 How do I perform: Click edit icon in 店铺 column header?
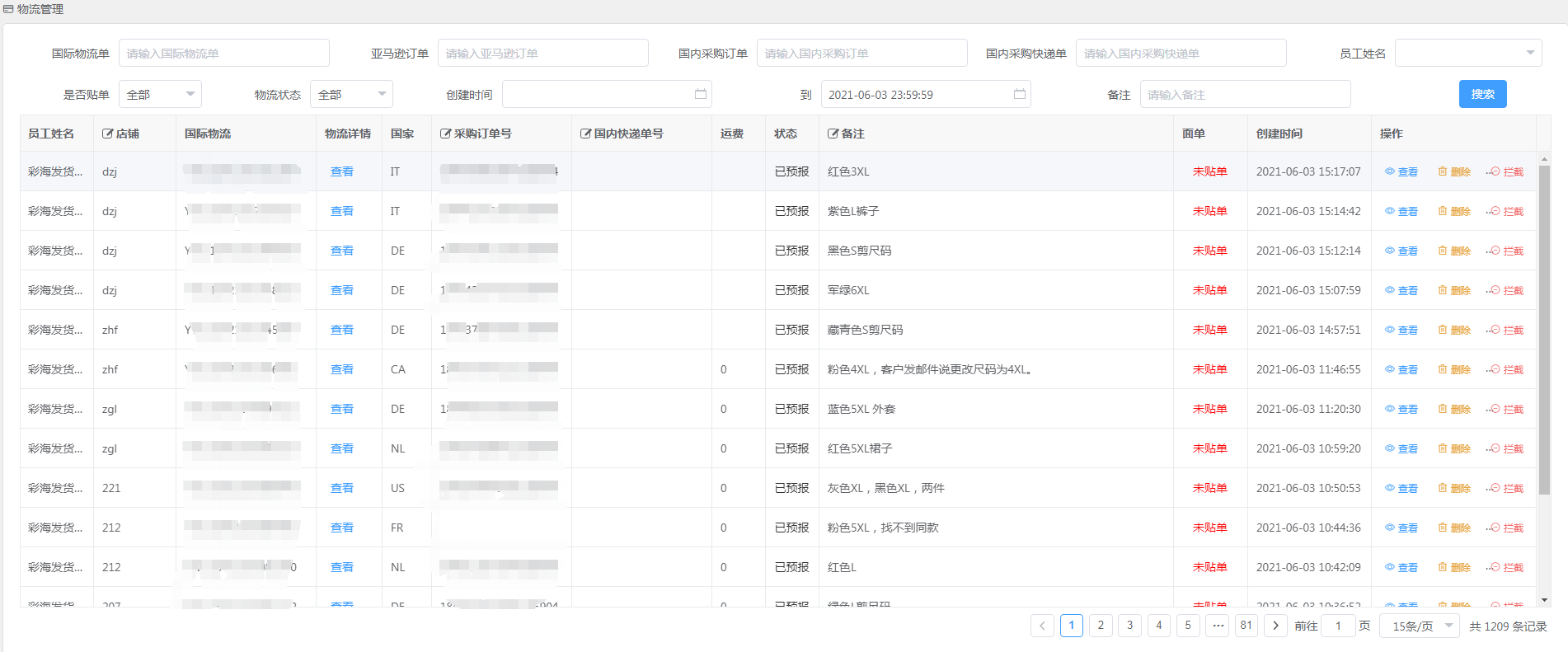[x=107, y=134]
